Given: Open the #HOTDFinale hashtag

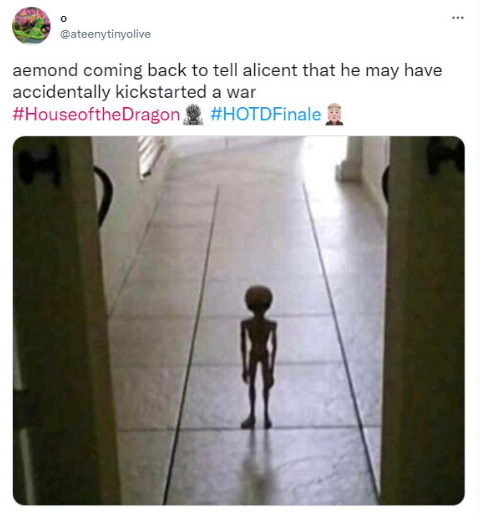Looking at the screenshot, I should coord(265,114).
